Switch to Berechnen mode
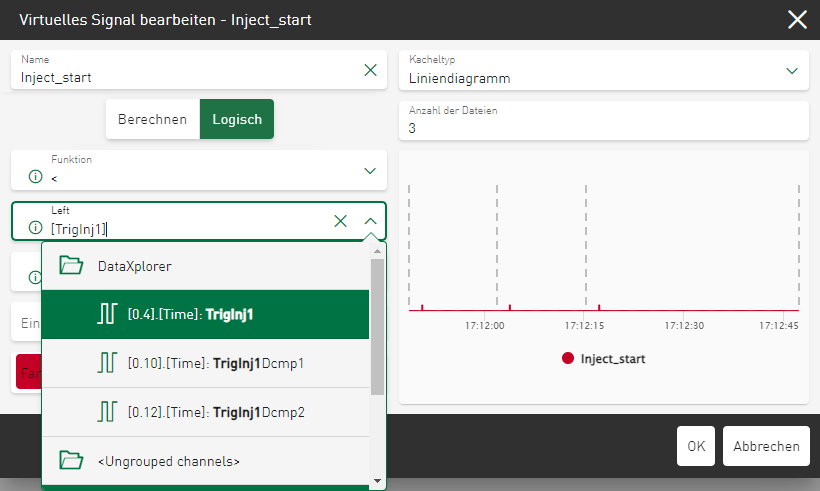The height and width of the screenshot is (491, 820). 152,119
